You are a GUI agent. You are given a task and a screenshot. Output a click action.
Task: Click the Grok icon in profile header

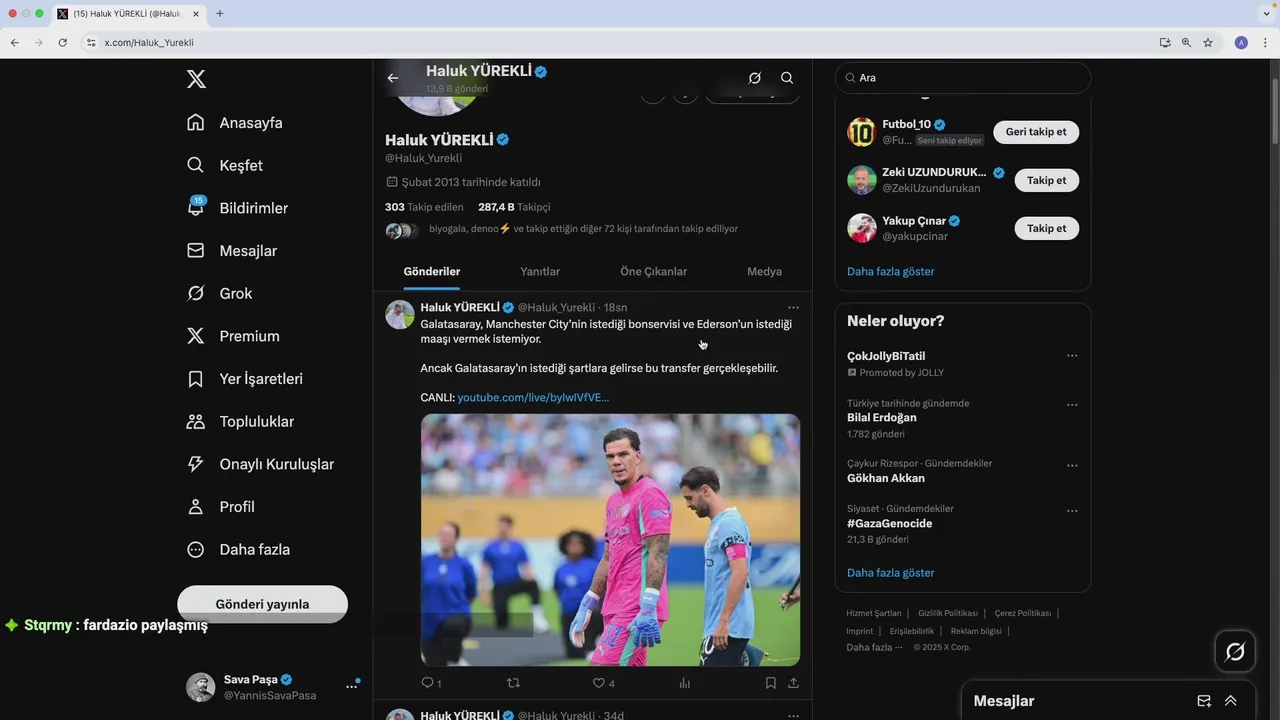[x=755, y=78]
